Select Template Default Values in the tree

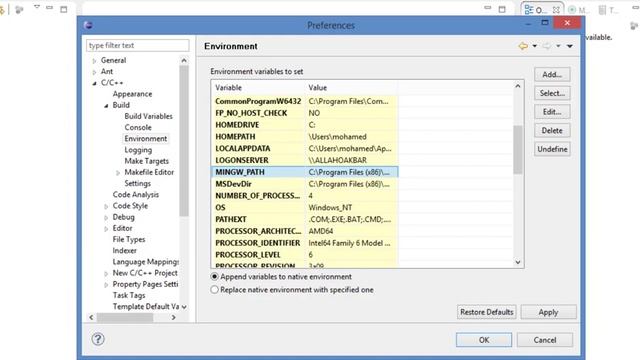(146, 307)
